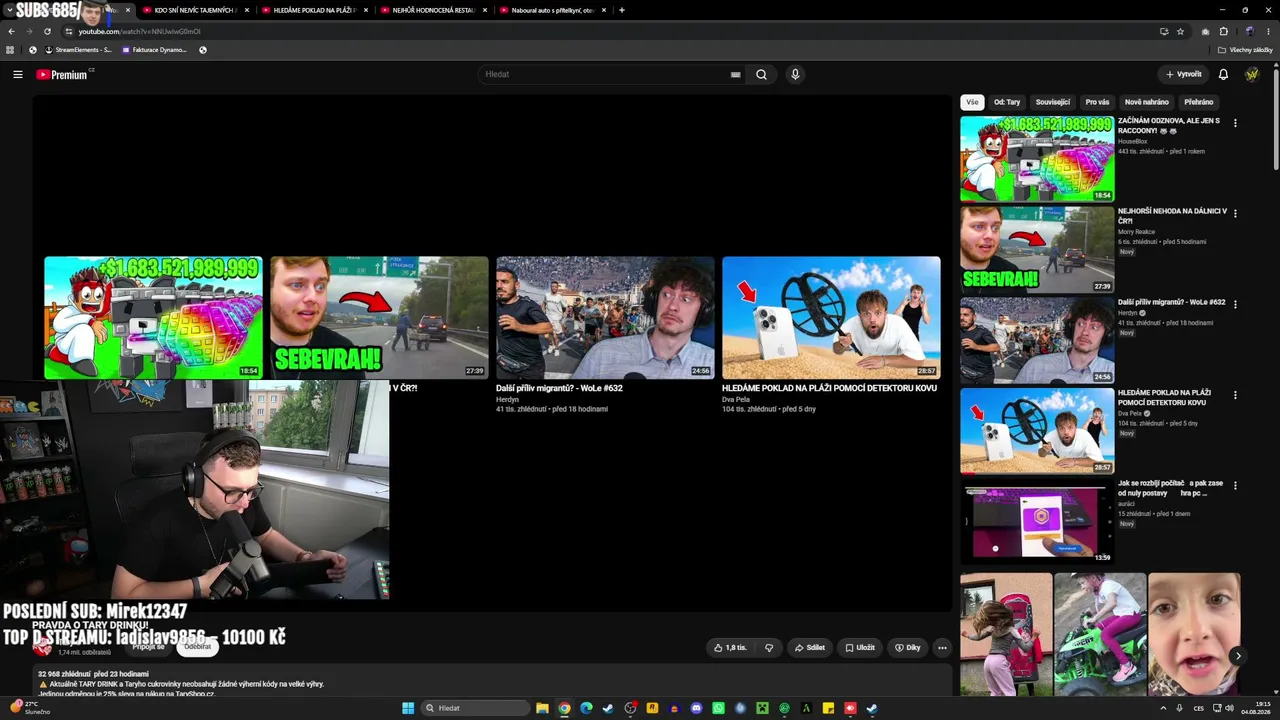Open the YouTube notifications bell

1223,74
